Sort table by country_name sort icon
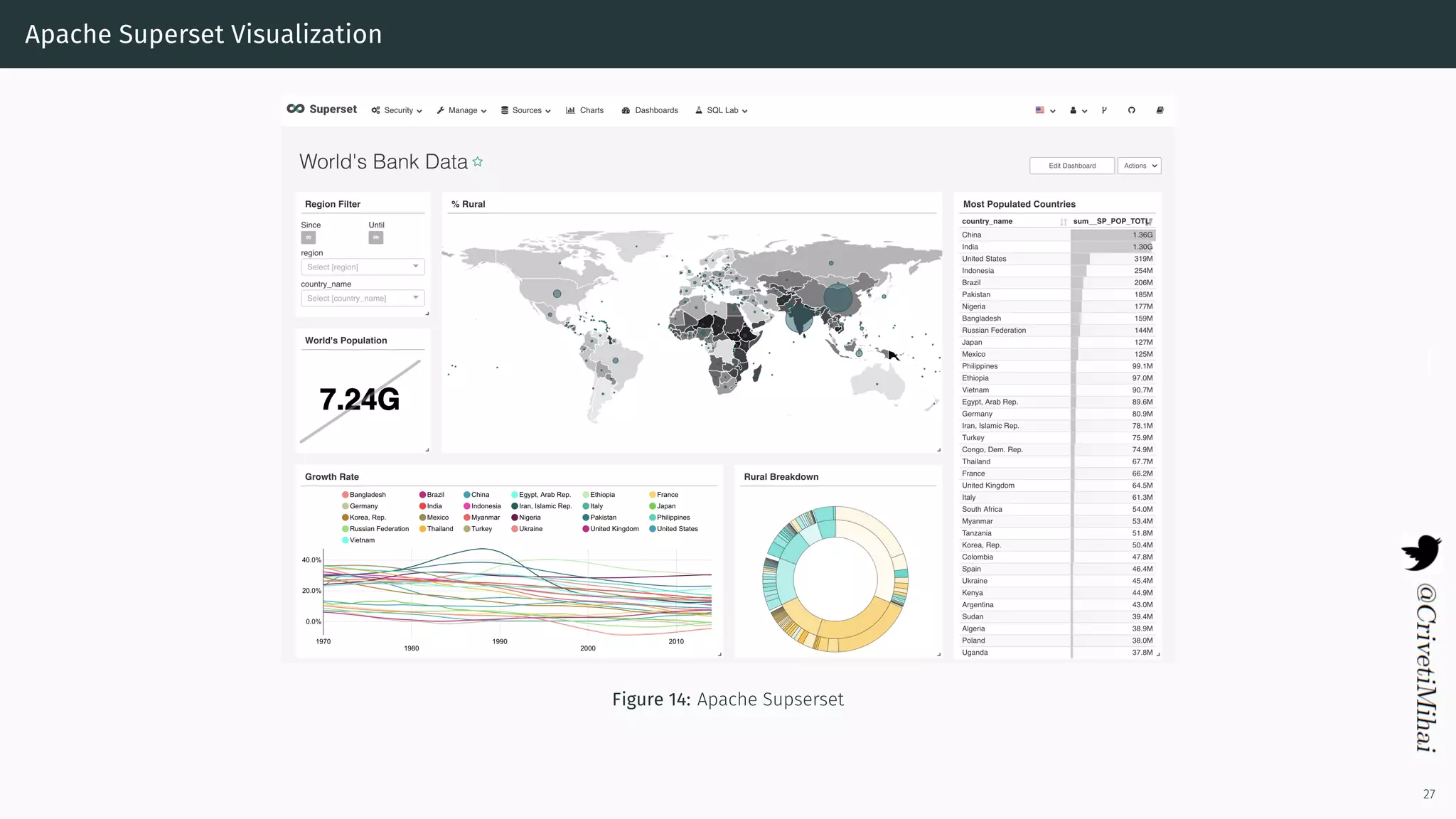Image resolution: width=1456 pixels, height=819 pixels. click(x=1064, y=222)
